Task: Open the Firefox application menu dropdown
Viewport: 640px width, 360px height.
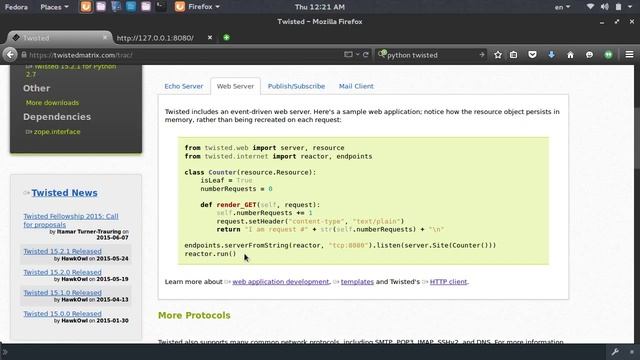Action: (x=197, y=7)
